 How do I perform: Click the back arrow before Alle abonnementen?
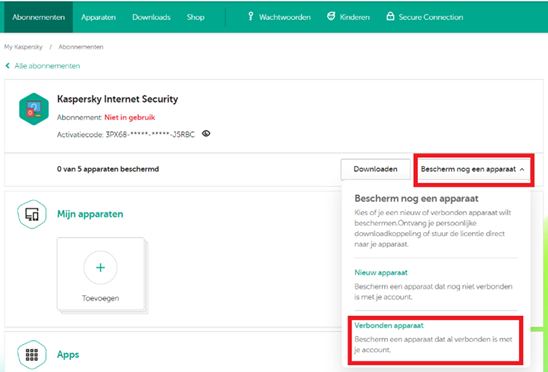point(7,66)
